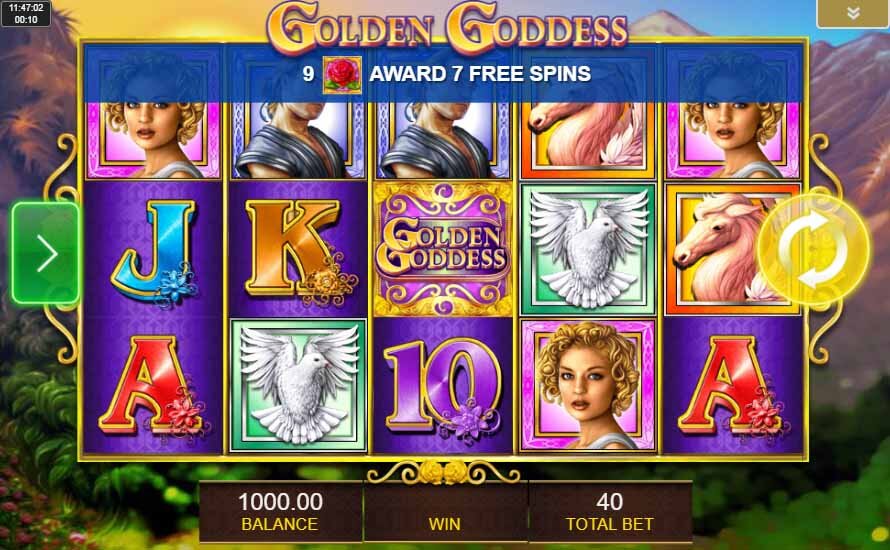The width and height of the screenshot is (890, 550).
Task: Select the white dove on reel four
Action: [x=588, y=249]
